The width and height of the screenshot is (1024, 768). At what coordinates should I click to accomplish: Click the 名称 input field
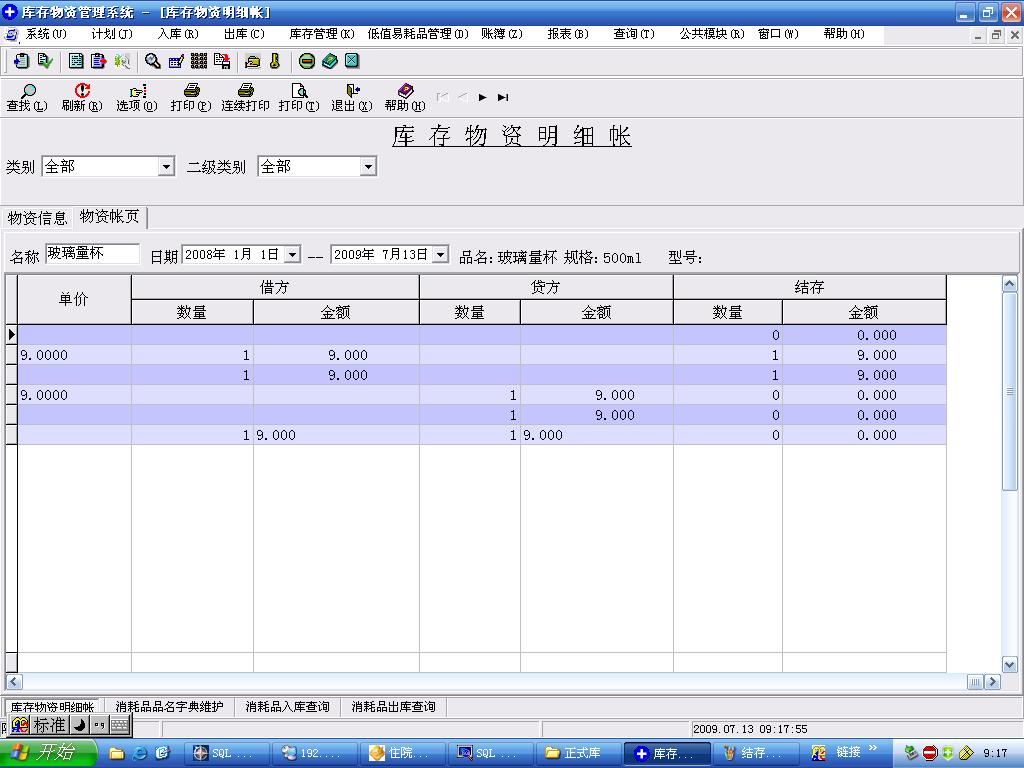(92, 254)
